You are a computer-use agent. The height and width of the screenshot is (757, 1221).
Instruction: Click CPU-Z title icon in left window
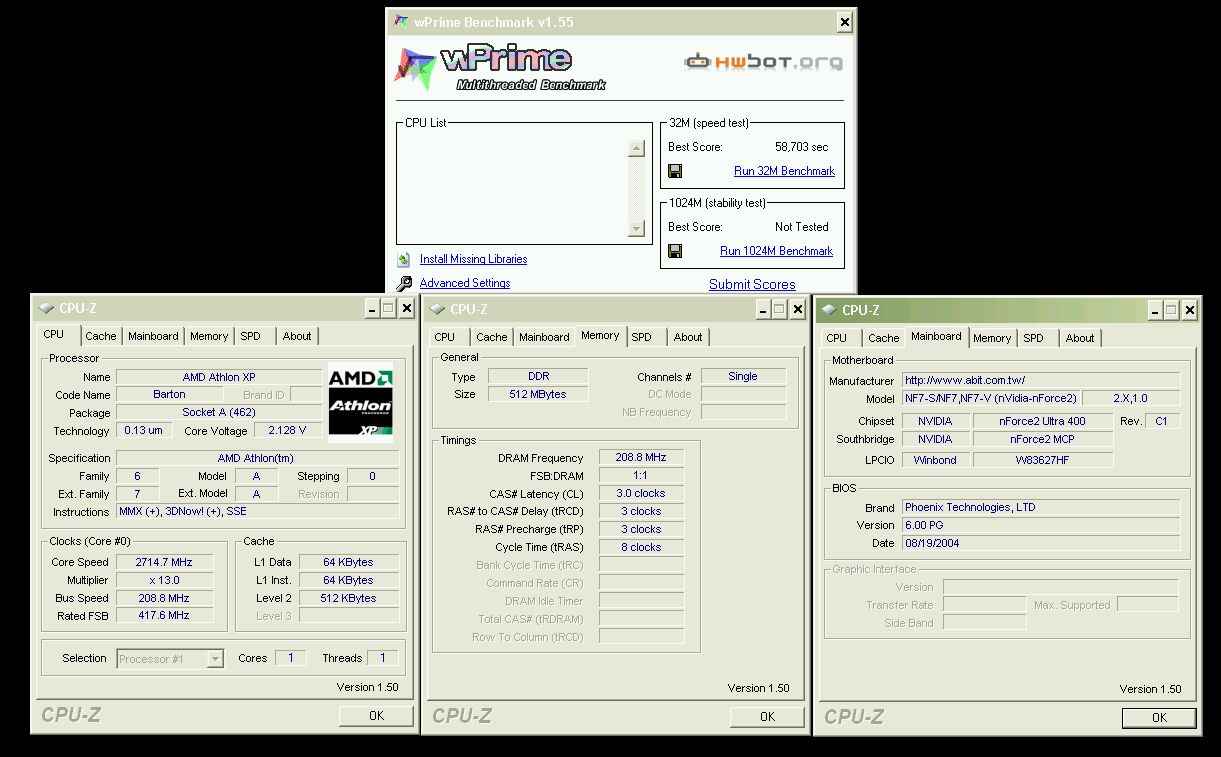point(46,308)
